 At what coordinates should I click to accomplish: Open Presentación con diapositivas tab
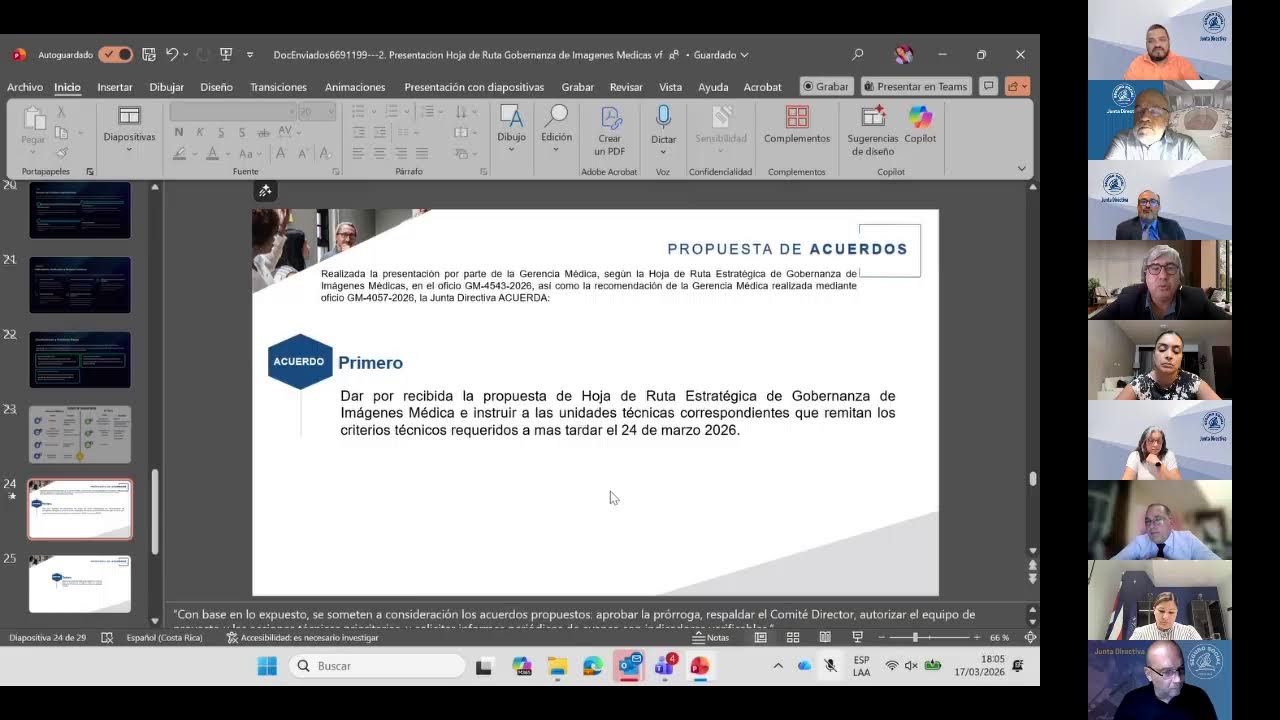click(474, 87)
